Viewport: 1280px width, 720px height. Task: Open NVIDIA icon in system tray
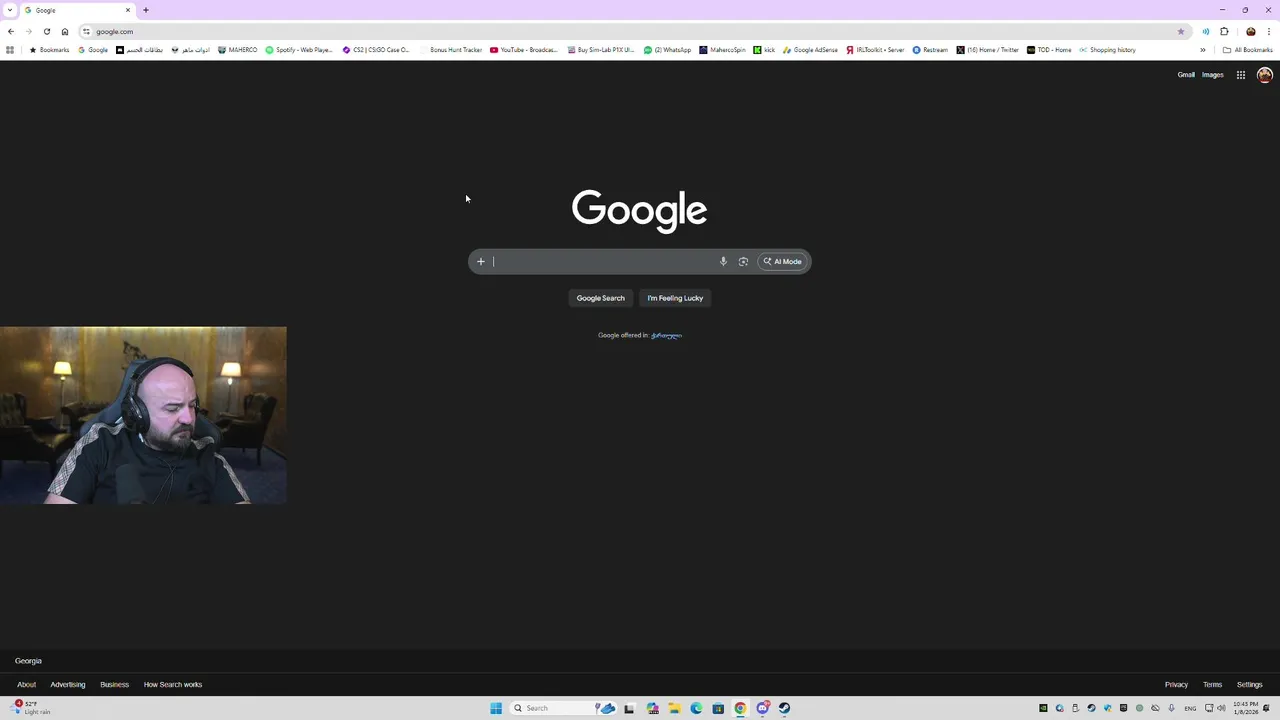pyautogui.click(x=1043, y=708)
